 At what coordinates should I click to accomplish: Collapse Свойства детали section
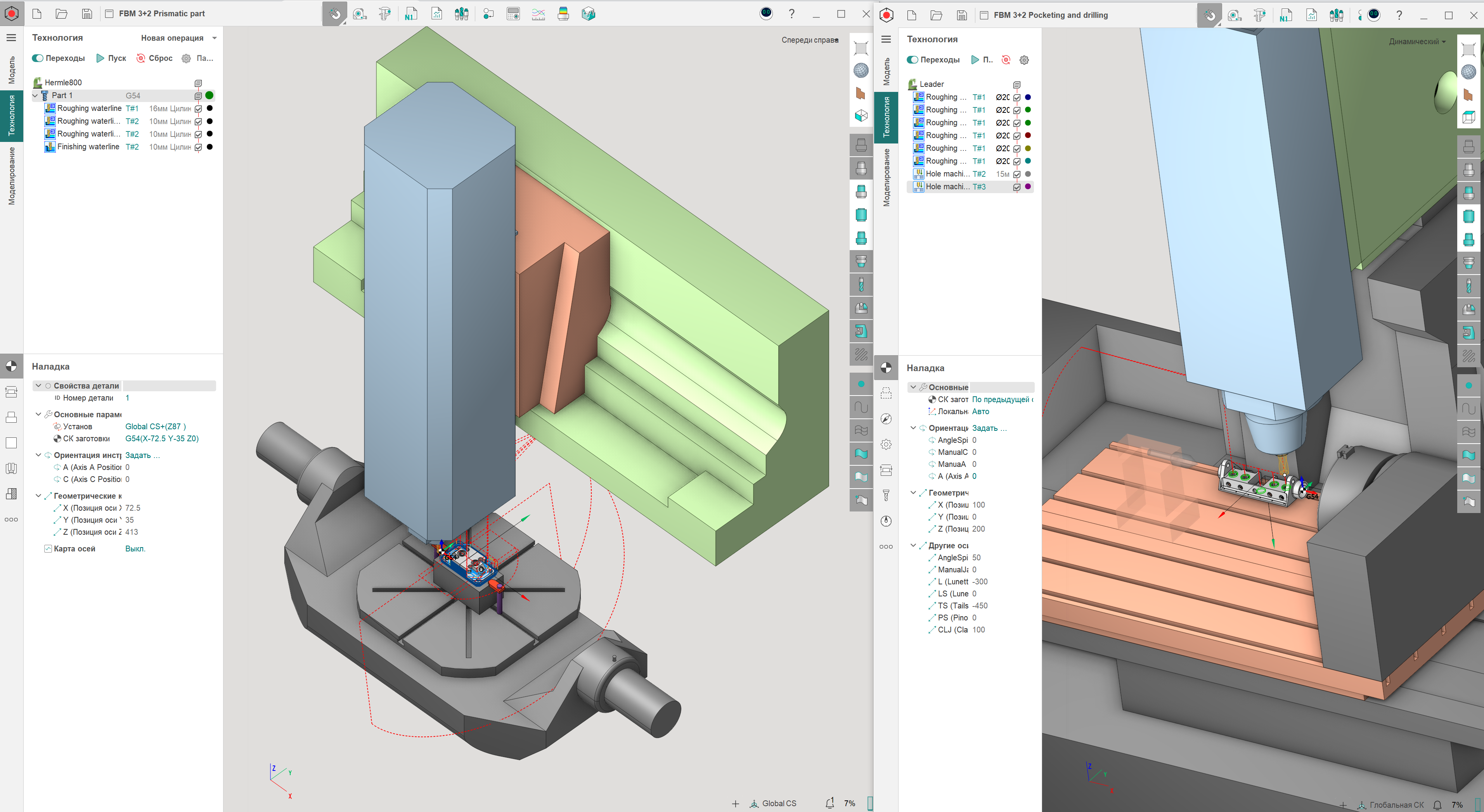coord(38,386)
